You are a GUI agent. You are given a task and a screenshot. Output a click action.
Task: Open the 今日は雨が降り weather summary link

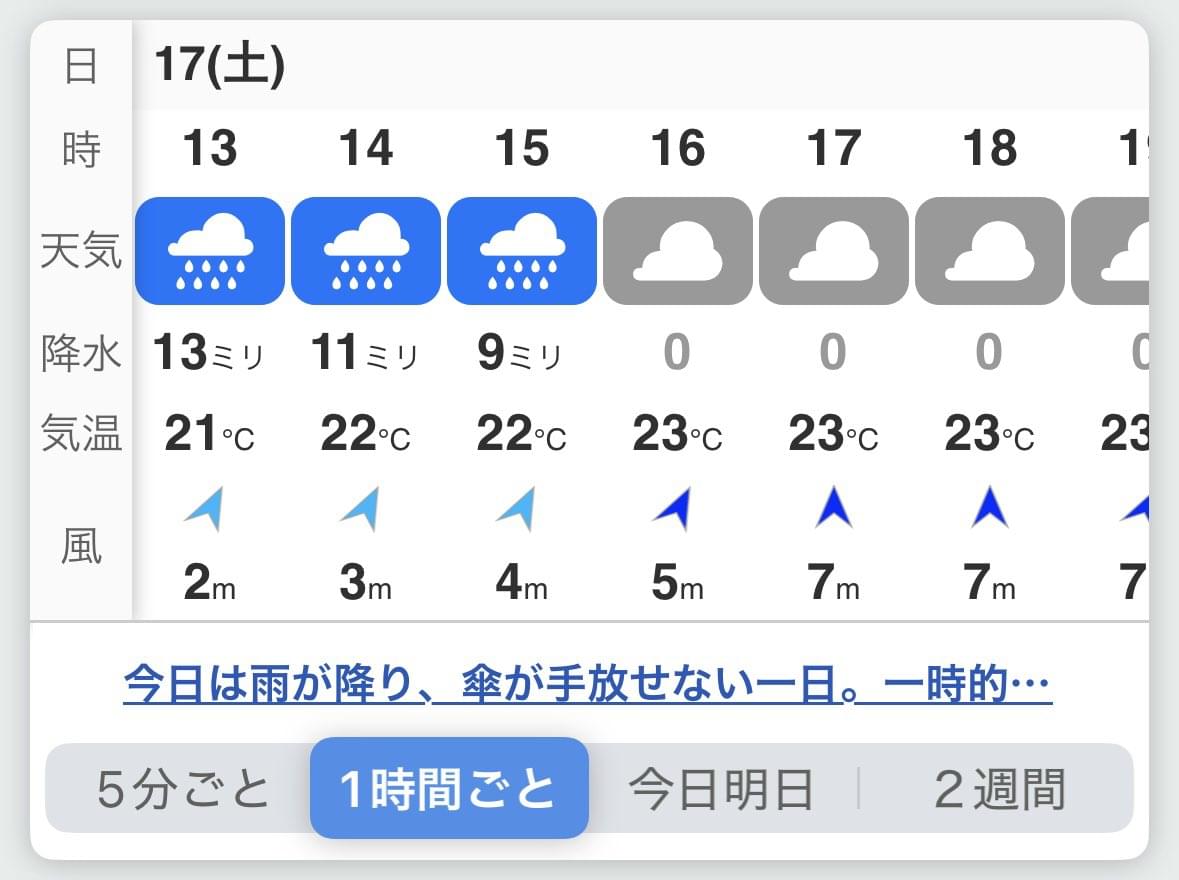coord(587,684)
